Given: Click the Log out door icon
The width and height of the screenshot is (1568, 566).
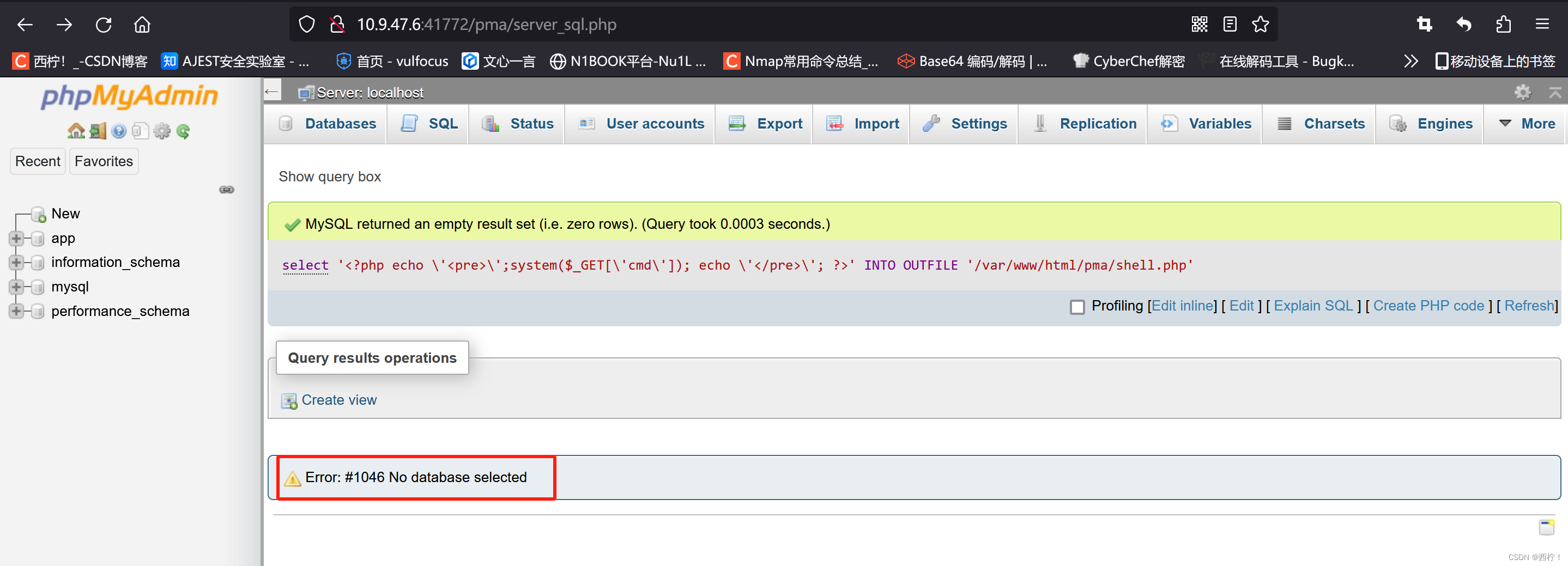Looking at the screenshot, I should [98, 131].
